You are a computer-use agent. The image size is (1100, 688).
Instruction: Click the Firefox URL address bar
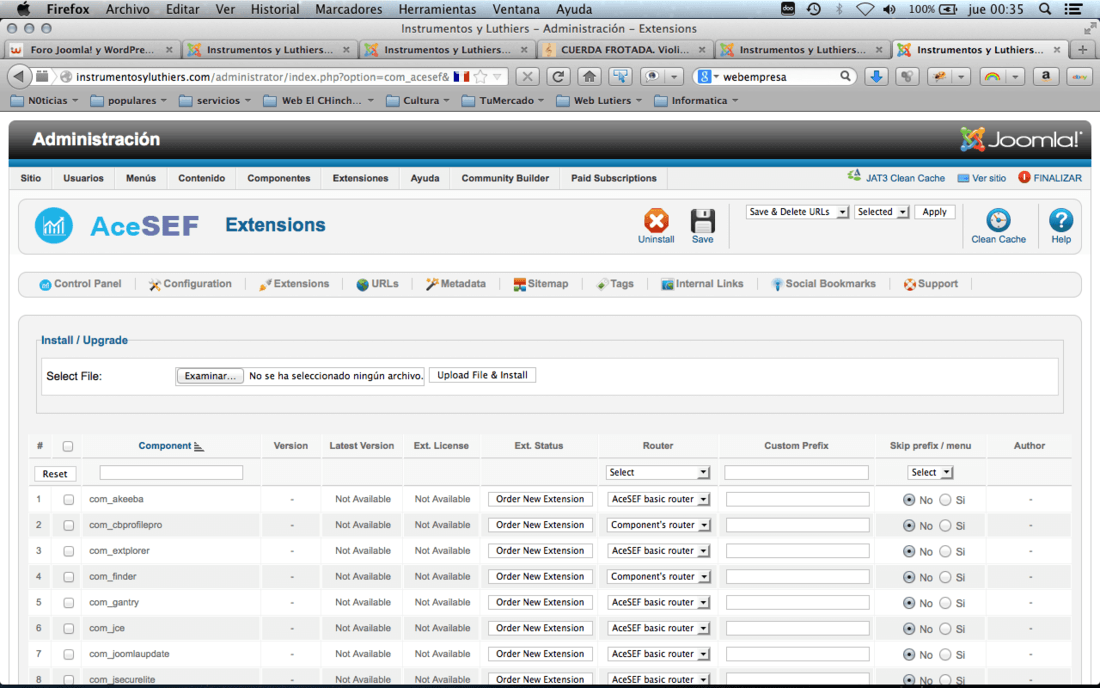[x=262, y=76]
